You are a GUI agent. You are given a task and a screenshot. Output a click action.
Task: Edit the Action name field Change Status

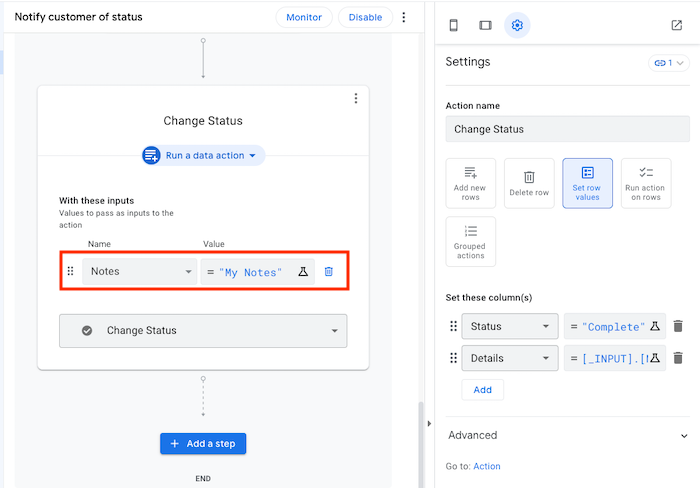click(x=567, y=129)
